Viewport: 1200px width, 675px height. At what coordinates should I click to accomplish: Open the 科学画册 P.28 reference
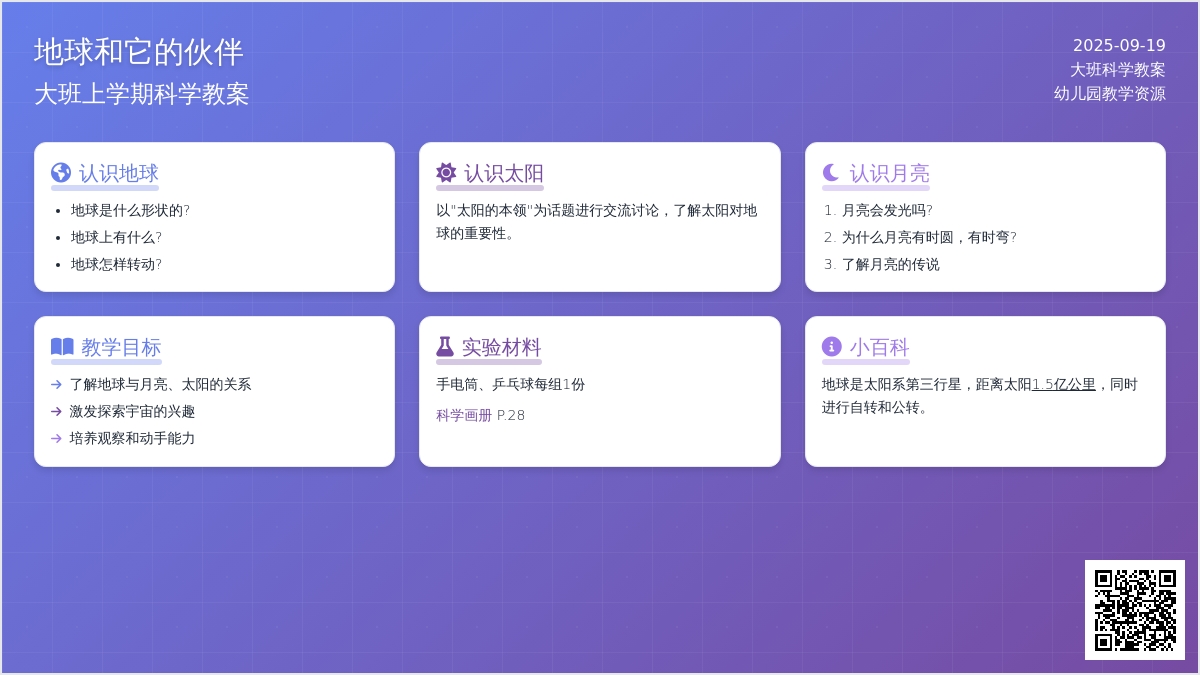click(480, 416)
